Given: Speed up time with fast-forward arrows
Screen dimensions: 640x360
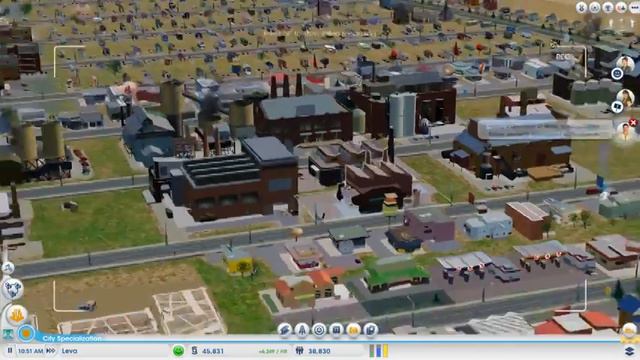Looking at the screenshot, I should coord(51,351).
